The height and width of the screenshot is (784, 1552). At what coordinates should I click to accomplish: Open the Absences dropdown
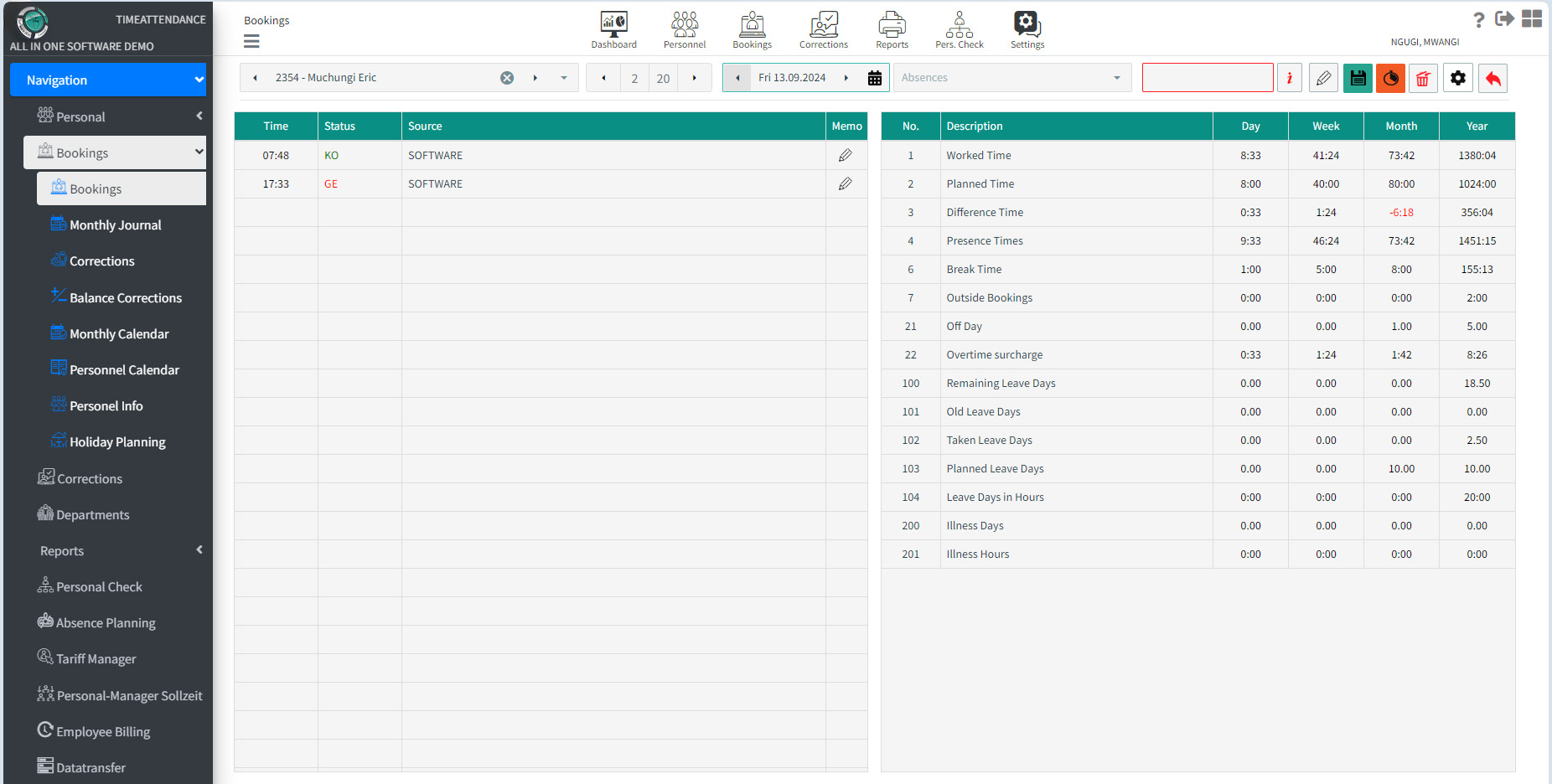point(1011,78)
